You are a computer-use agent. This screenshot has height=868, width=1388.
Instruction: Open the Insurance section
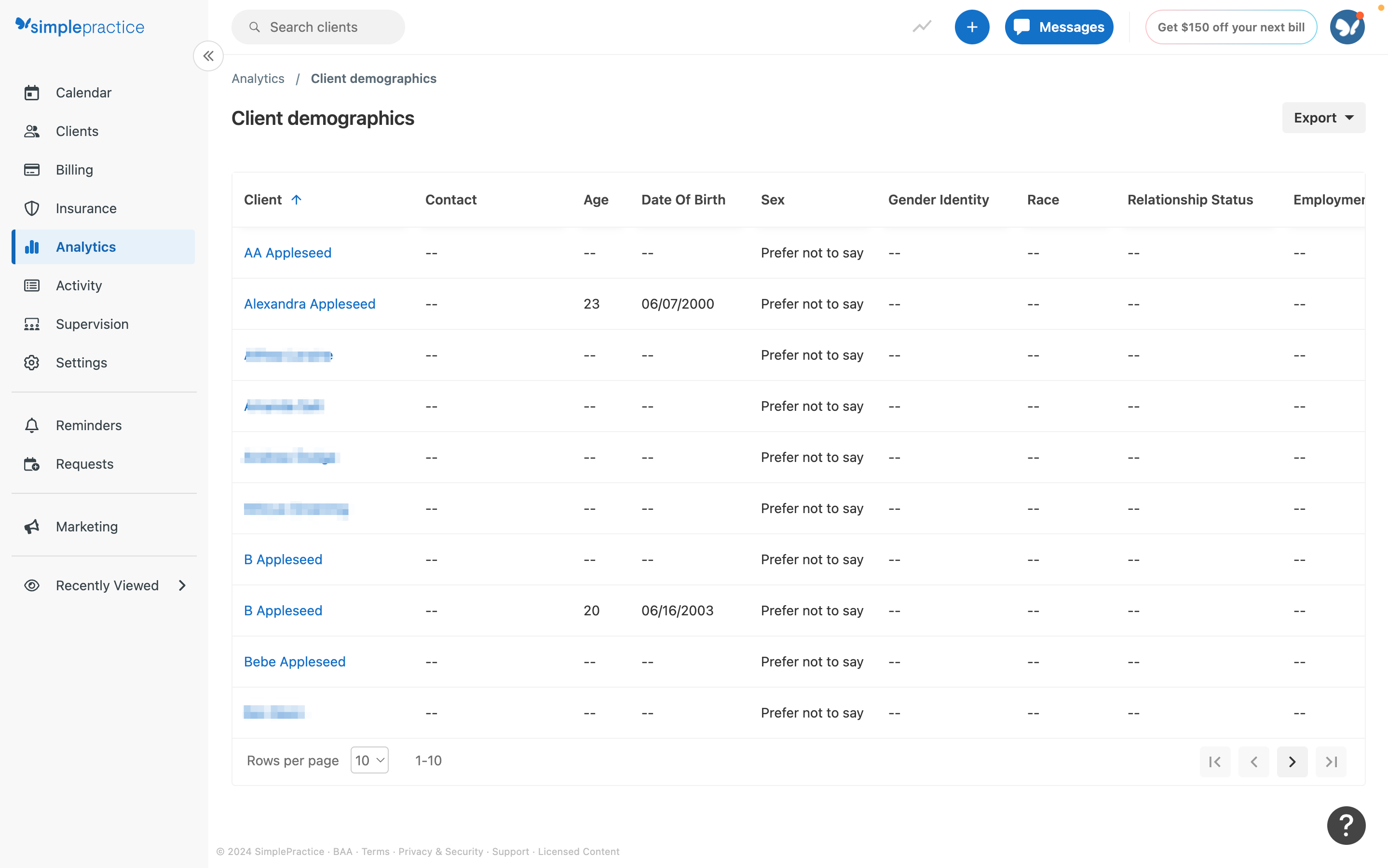[x=86, y=208]
